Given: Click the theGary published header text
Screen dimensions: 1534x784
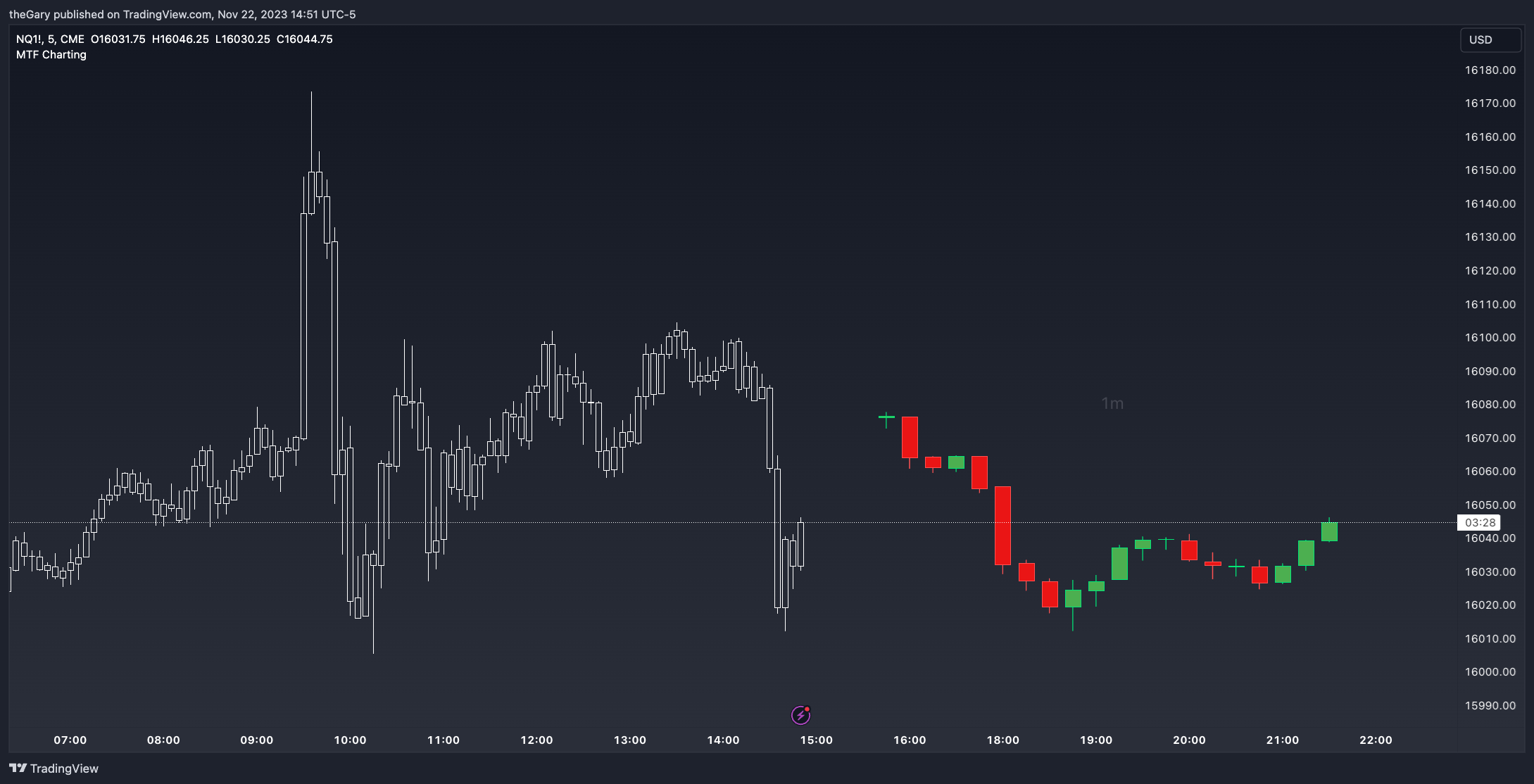Looking at the screenshot, I should tap(182, 15).
